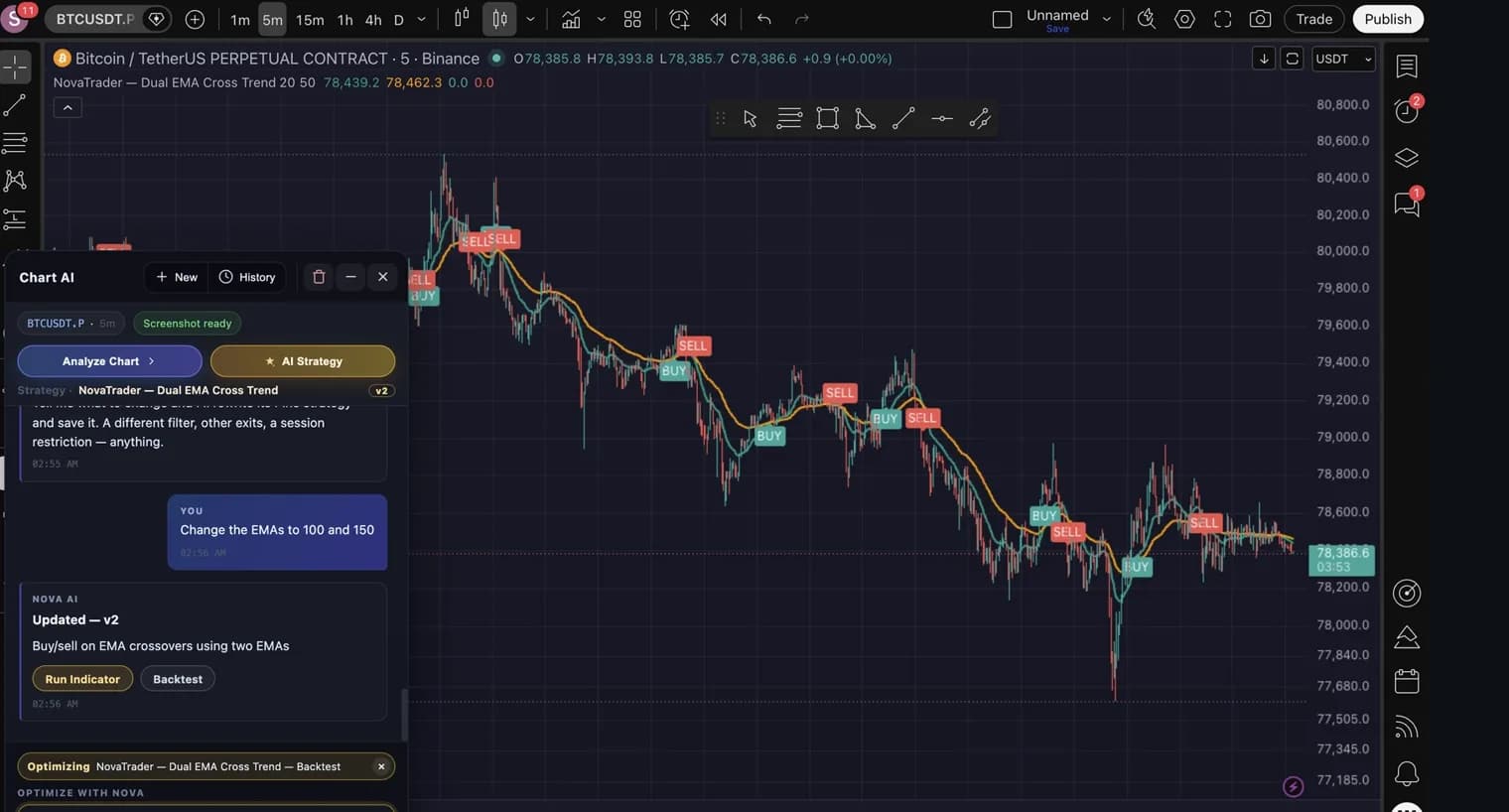Open alerts panel with red badge 2
The width and height of the screenshot is (1509, 812).
click(x=1407, y=110)
